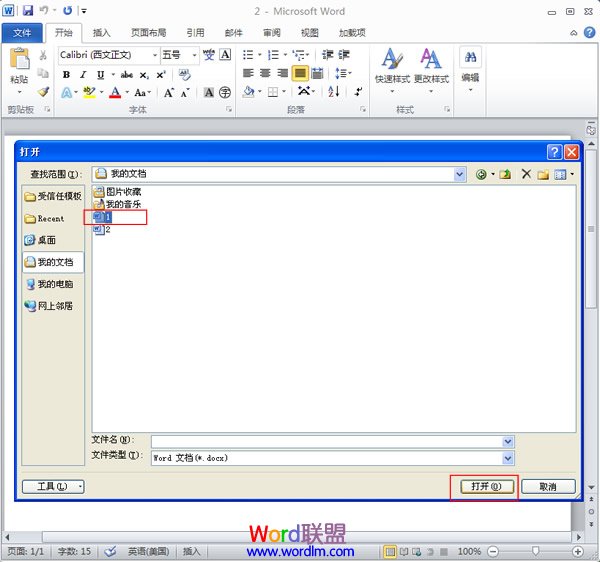The height and width of the screenshot is (562, 600).
Task: Click the Print Layout view icon
Action: coord(390,552)
